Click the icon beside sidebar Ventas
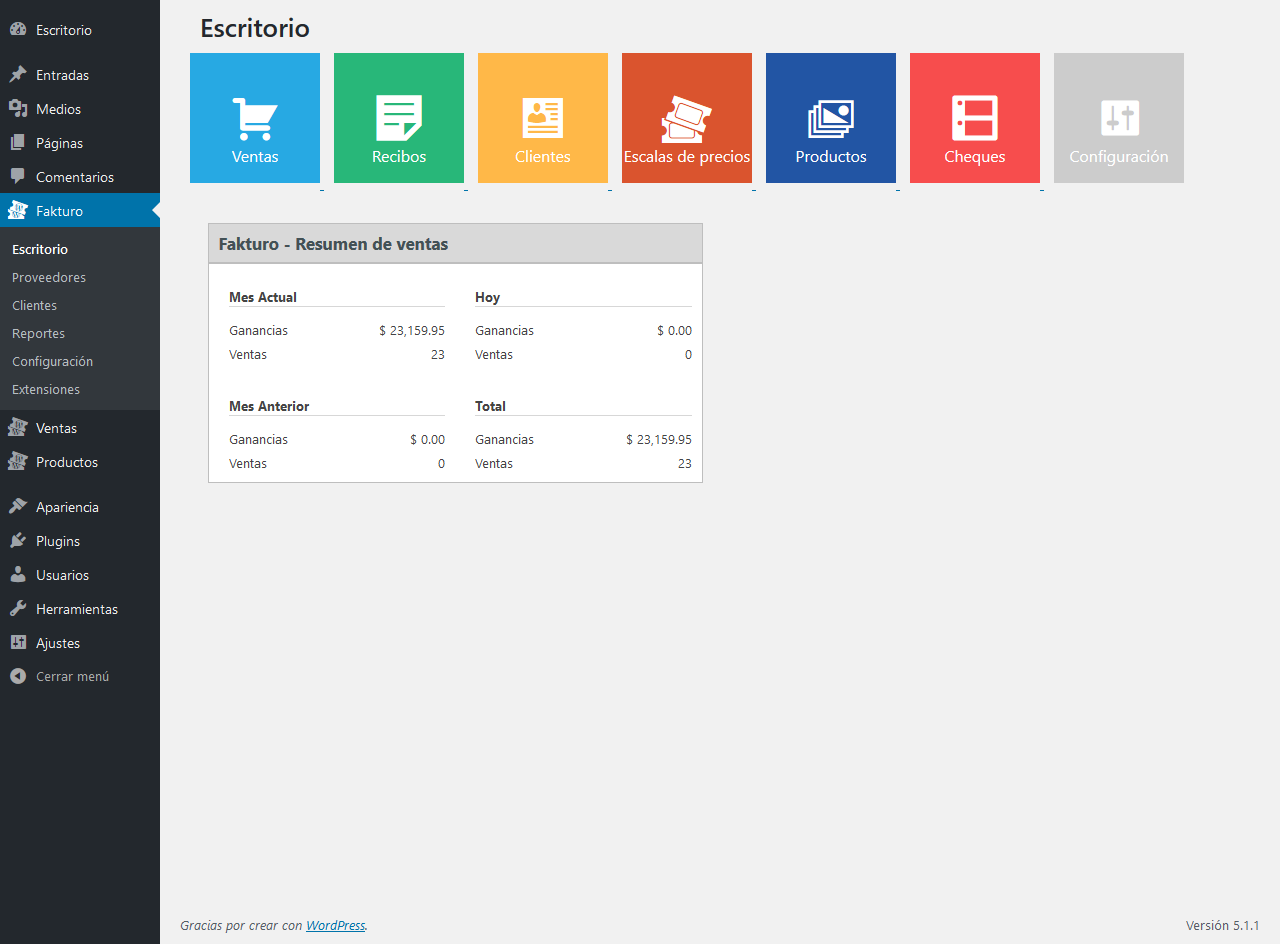This screenshot has height=944, width=1280. pyautogui.click(x=18, y=428)
